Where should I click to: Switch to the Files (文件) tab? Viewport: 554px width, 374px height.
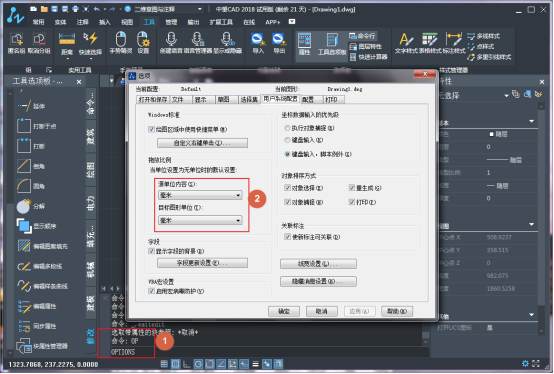point(181,100)
